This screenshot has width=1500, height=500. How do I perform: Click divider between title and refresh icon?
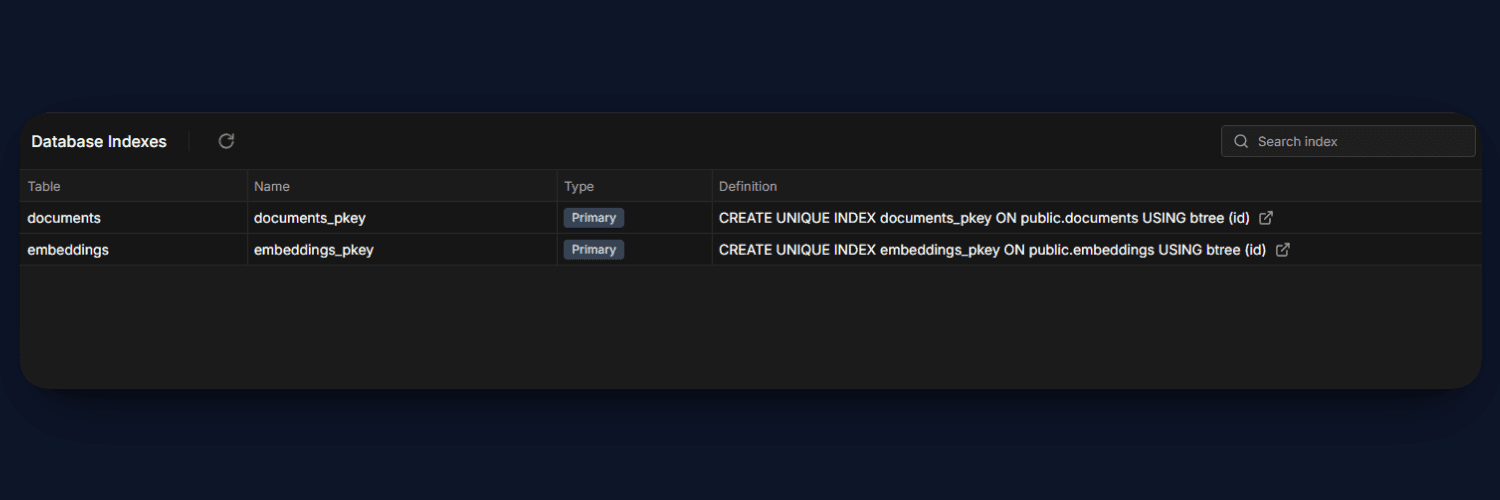pos(189,141)
